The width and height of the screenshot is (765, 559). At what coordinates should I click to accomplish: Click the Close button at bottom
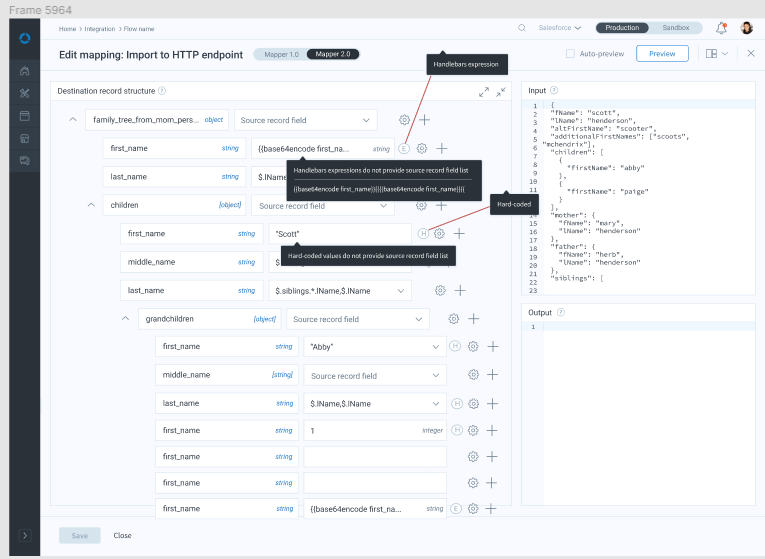122,535
